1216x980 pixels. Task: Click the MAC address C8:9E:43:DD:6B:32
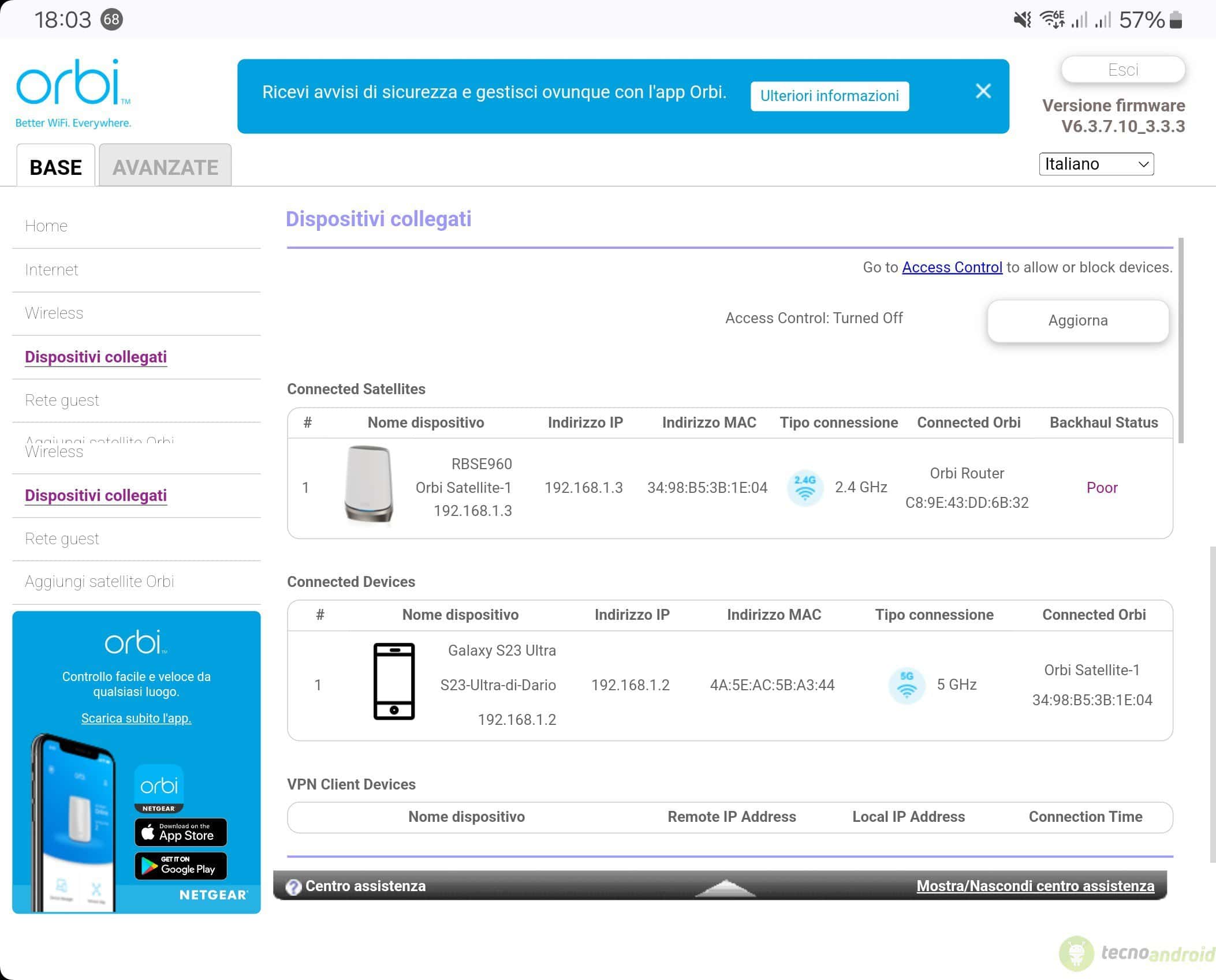[x=967, y=503]
